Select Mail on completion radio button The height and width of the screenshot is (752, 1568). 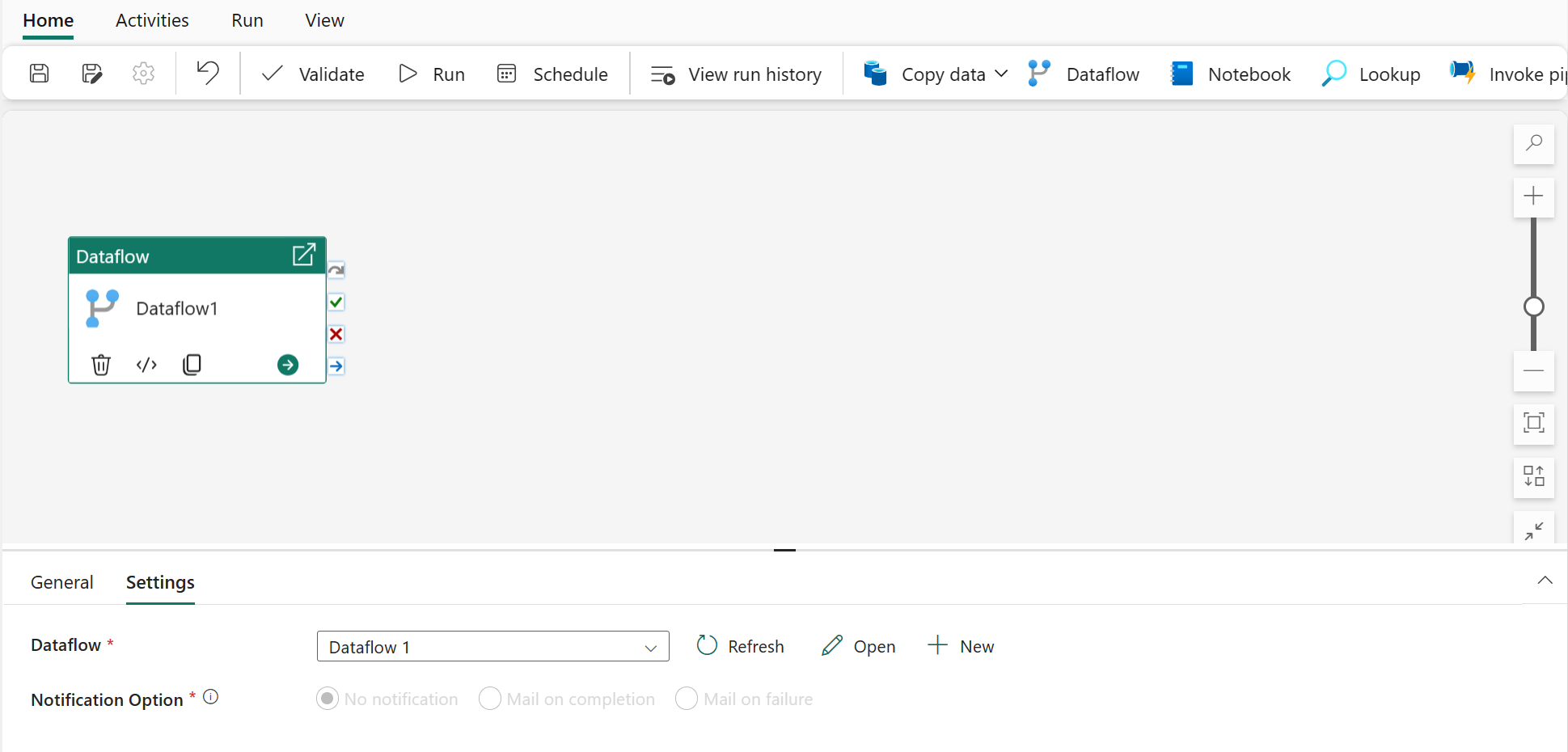pyautogui.click(x=490, y=699)
